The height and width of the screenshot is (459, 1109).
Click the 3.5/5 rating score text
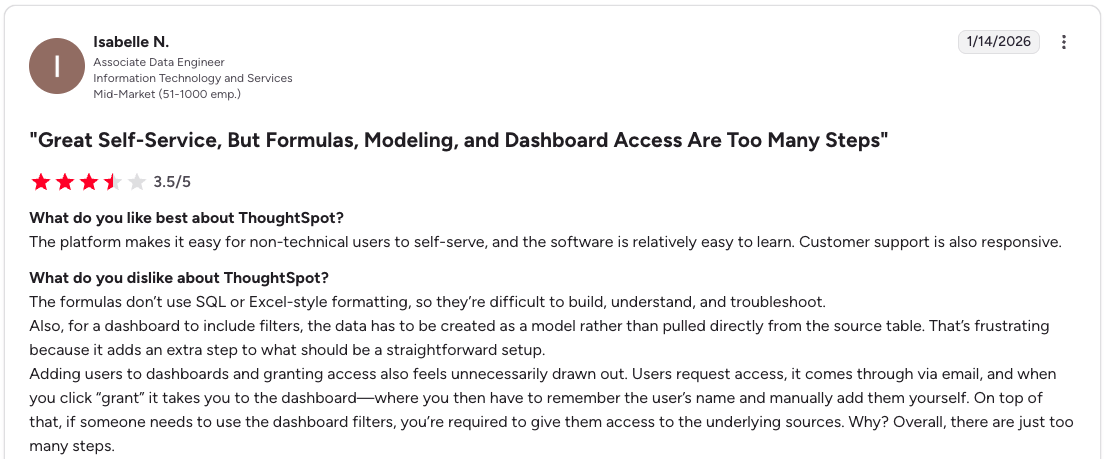click(172, 182)
